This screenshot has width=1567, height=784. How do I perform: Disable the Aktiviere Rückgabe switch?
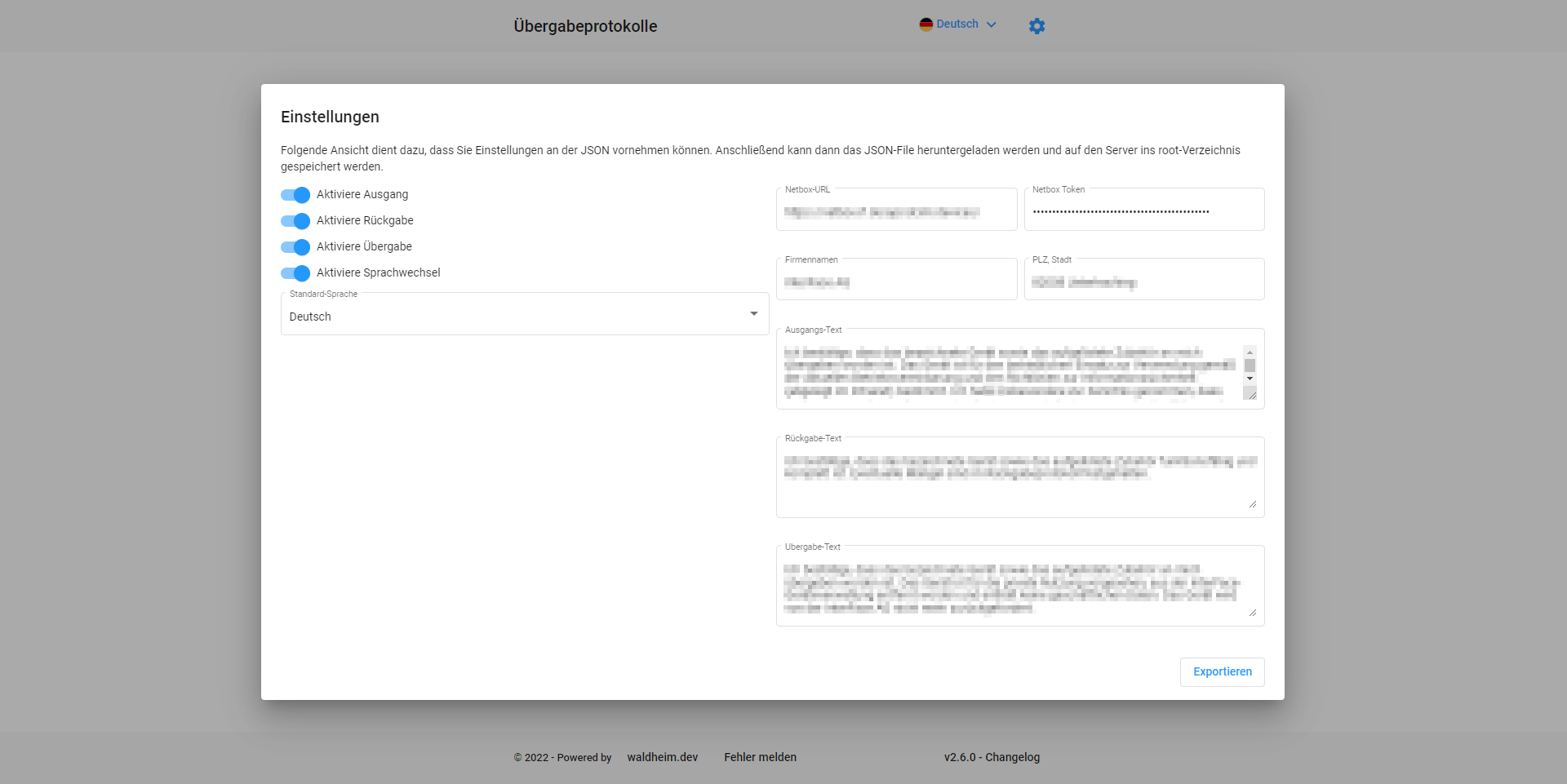tap(295, 221)
